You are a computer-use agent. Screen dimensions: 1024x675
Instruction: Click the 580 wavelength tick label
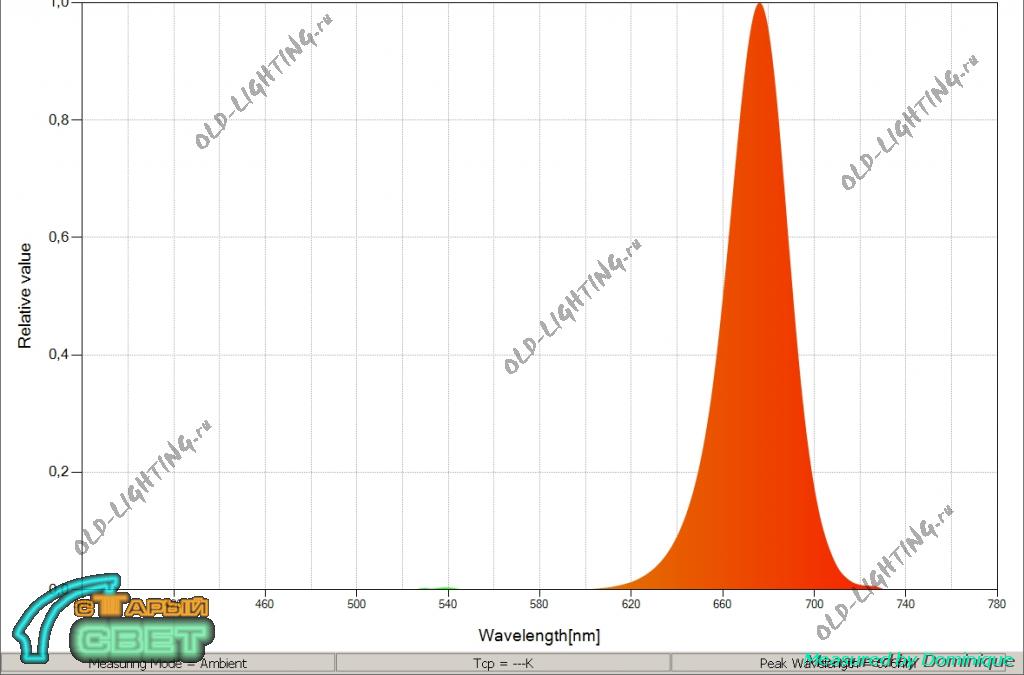(539, 604)
